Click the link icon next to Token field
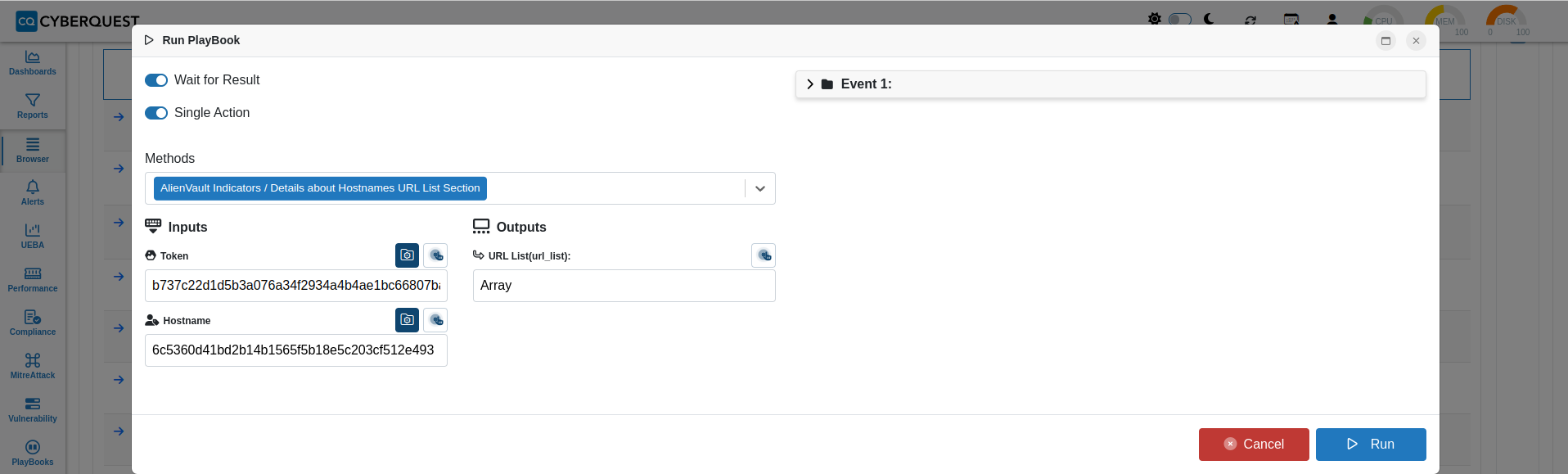 click(435, 255)
